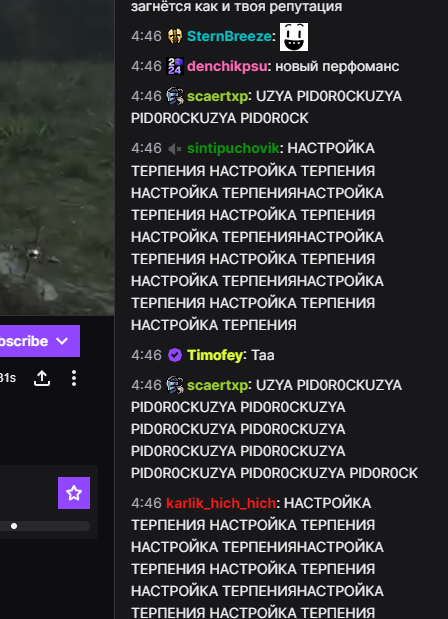Screen dimensions: 448x619
Task: Click denchikpsu's 2024 badge icon
Action: 175,66
